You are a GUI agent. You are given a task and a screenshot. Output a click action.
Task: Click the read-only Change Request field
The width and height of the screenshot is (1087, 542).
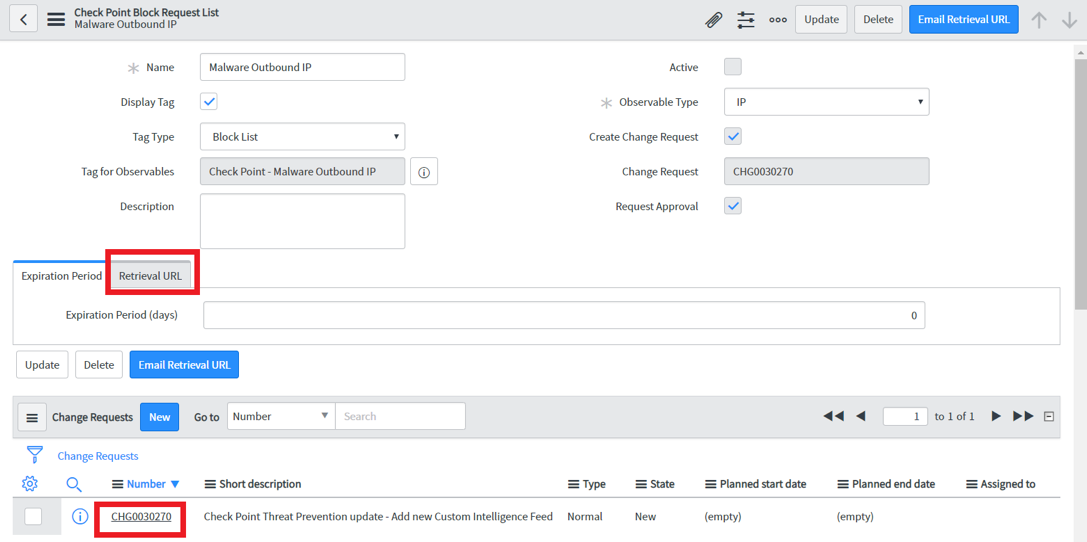(826, 171)
